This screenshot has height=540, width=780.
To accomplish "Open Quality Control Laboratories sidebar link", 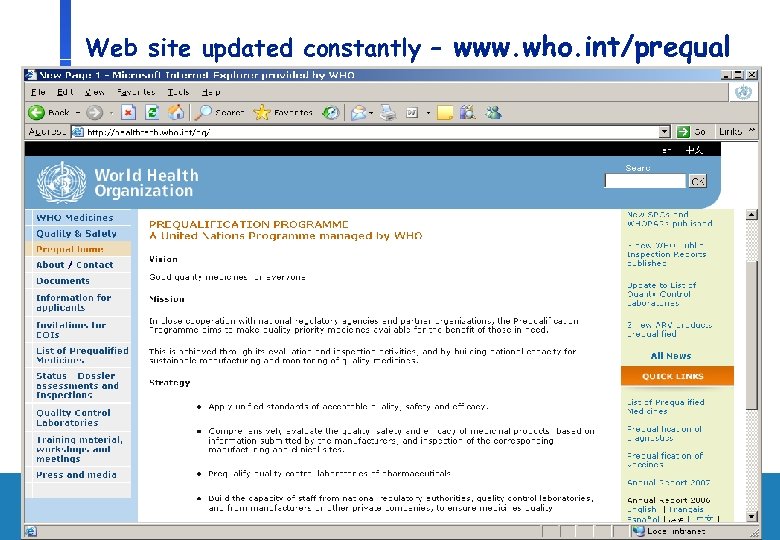I will pos(73,418).
